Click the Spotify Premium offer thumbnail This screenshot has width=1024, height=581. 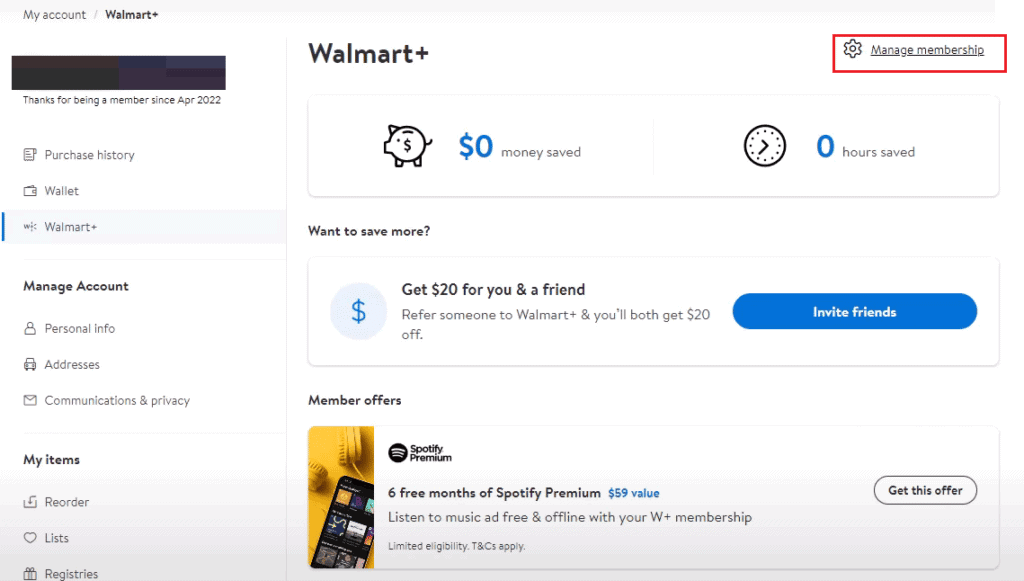341,497
